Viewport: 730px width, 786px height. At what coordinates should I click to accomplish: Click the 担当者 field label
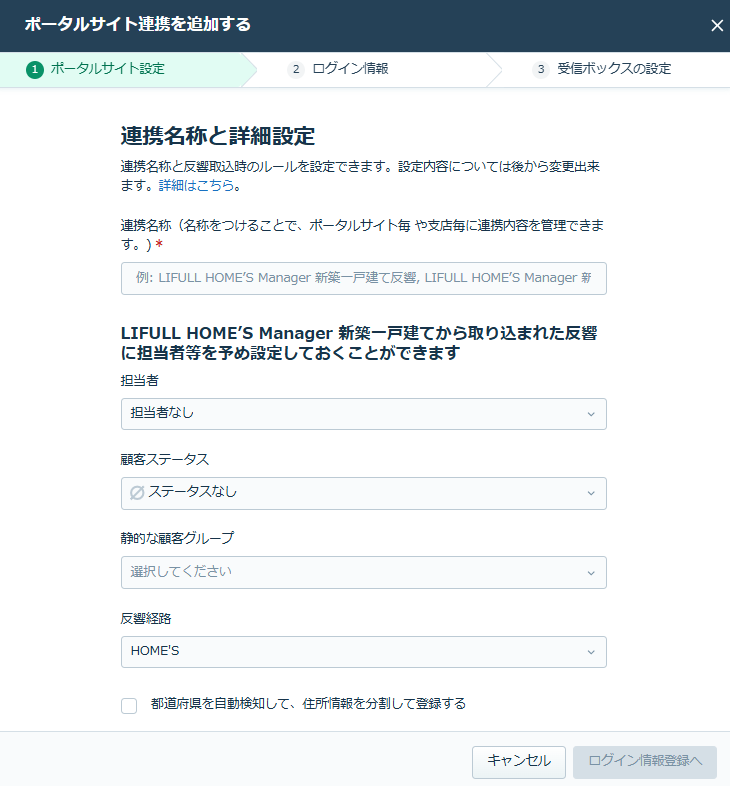139,381
